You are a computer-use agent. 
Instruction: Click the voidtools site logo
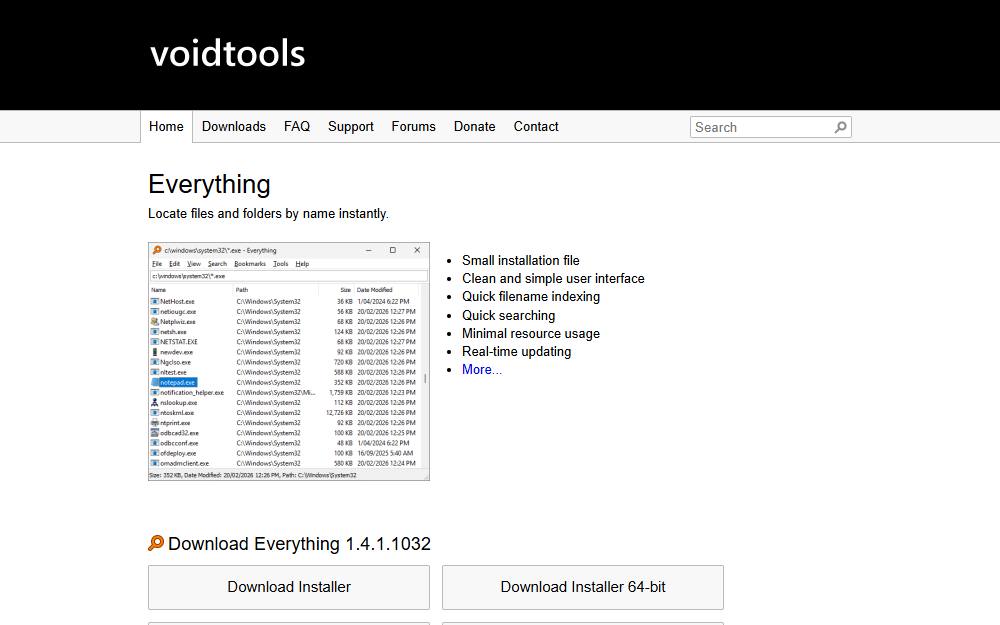tap(228, 53)
